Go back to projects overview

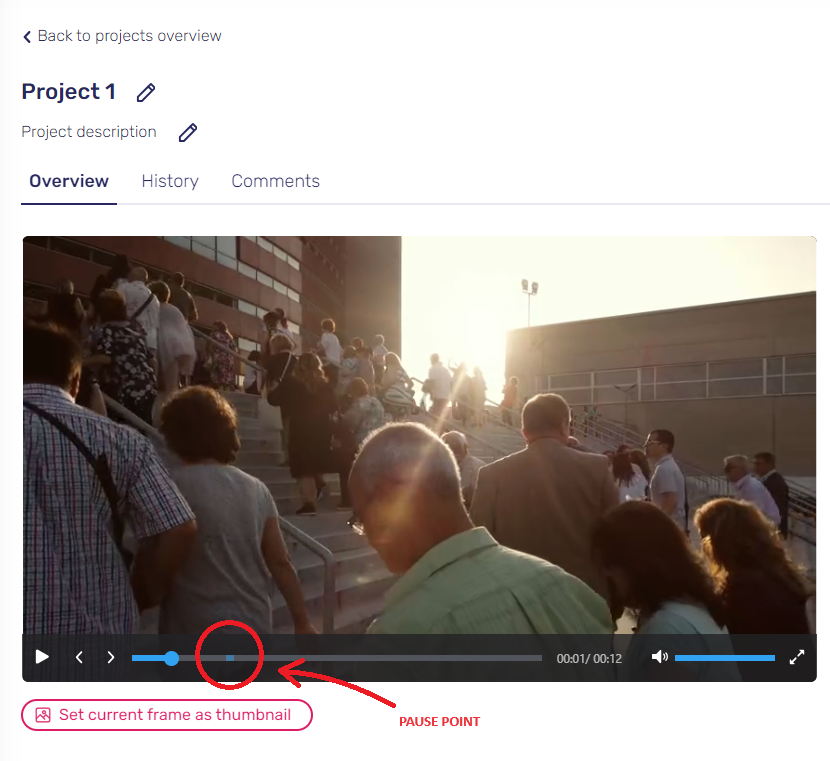(122, 36)
